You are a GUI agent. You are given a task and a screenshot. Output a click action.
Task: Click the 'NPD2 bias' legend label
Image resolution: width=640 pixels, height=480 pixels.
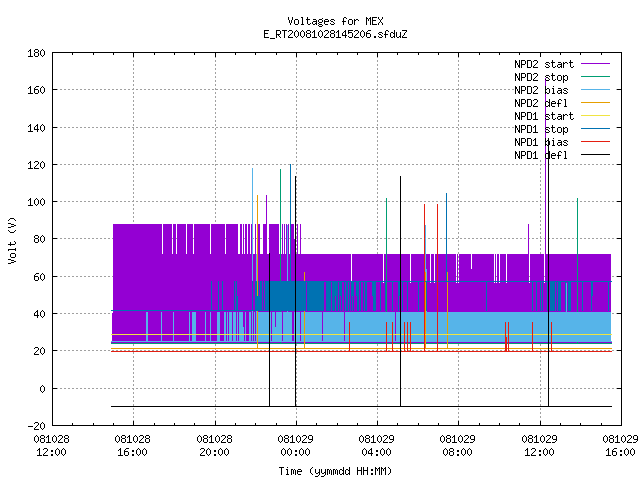point(541,90)
